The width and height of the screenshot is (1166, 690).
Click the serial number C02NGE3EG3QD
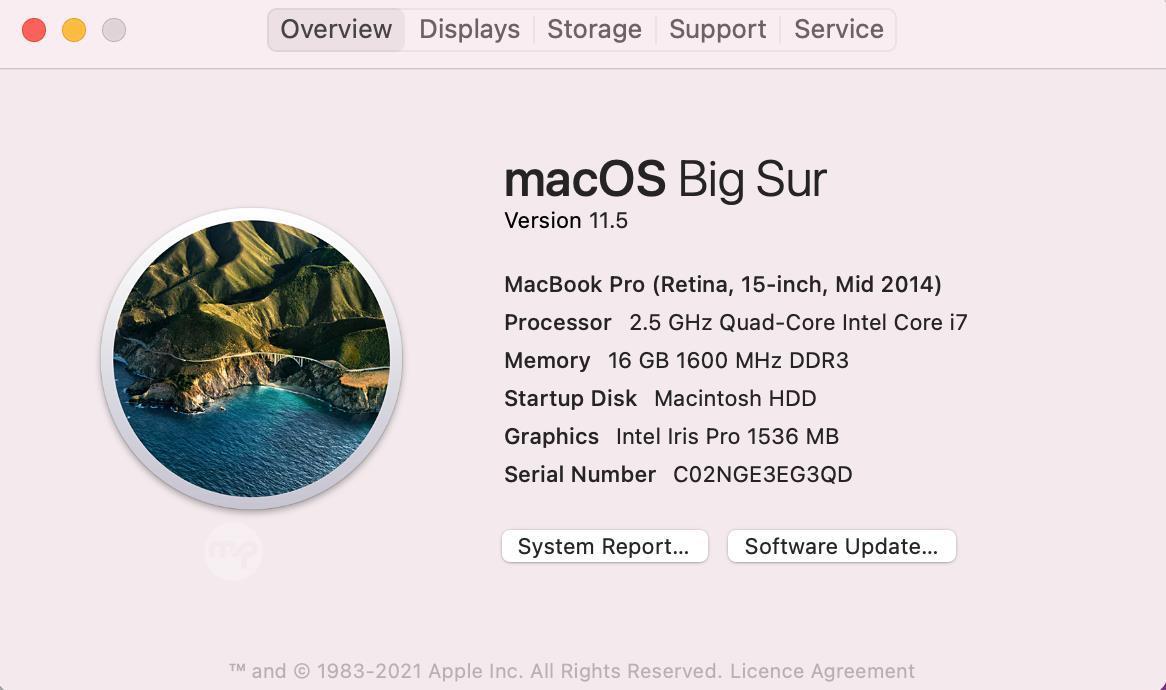[x=762, y=474]
